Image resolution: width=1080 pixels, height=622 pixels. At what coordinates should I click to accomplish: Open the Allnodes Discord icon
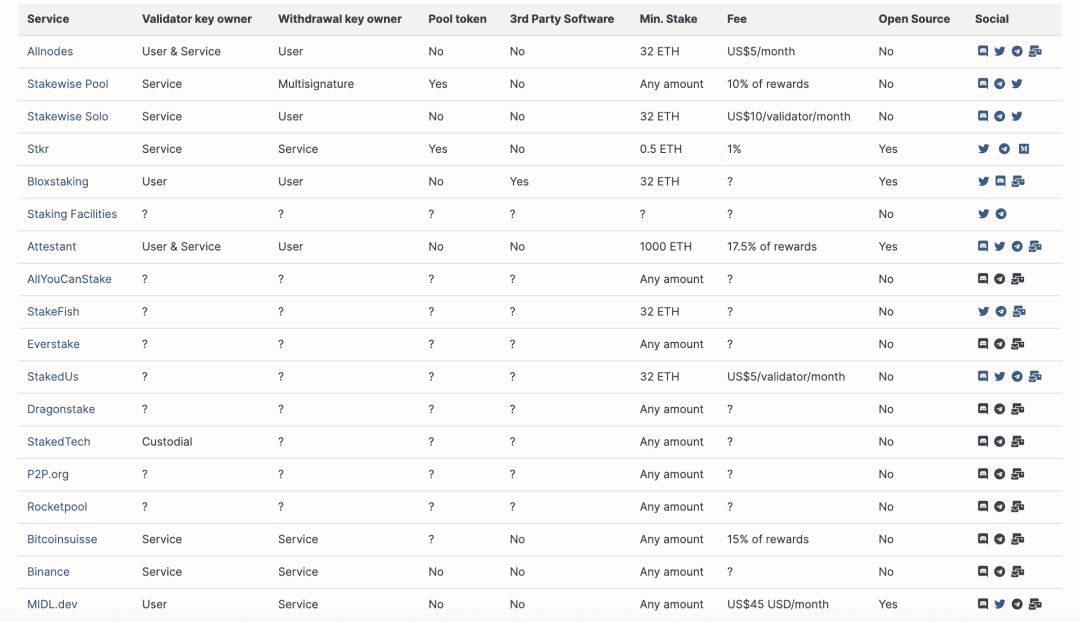point(983,51)
